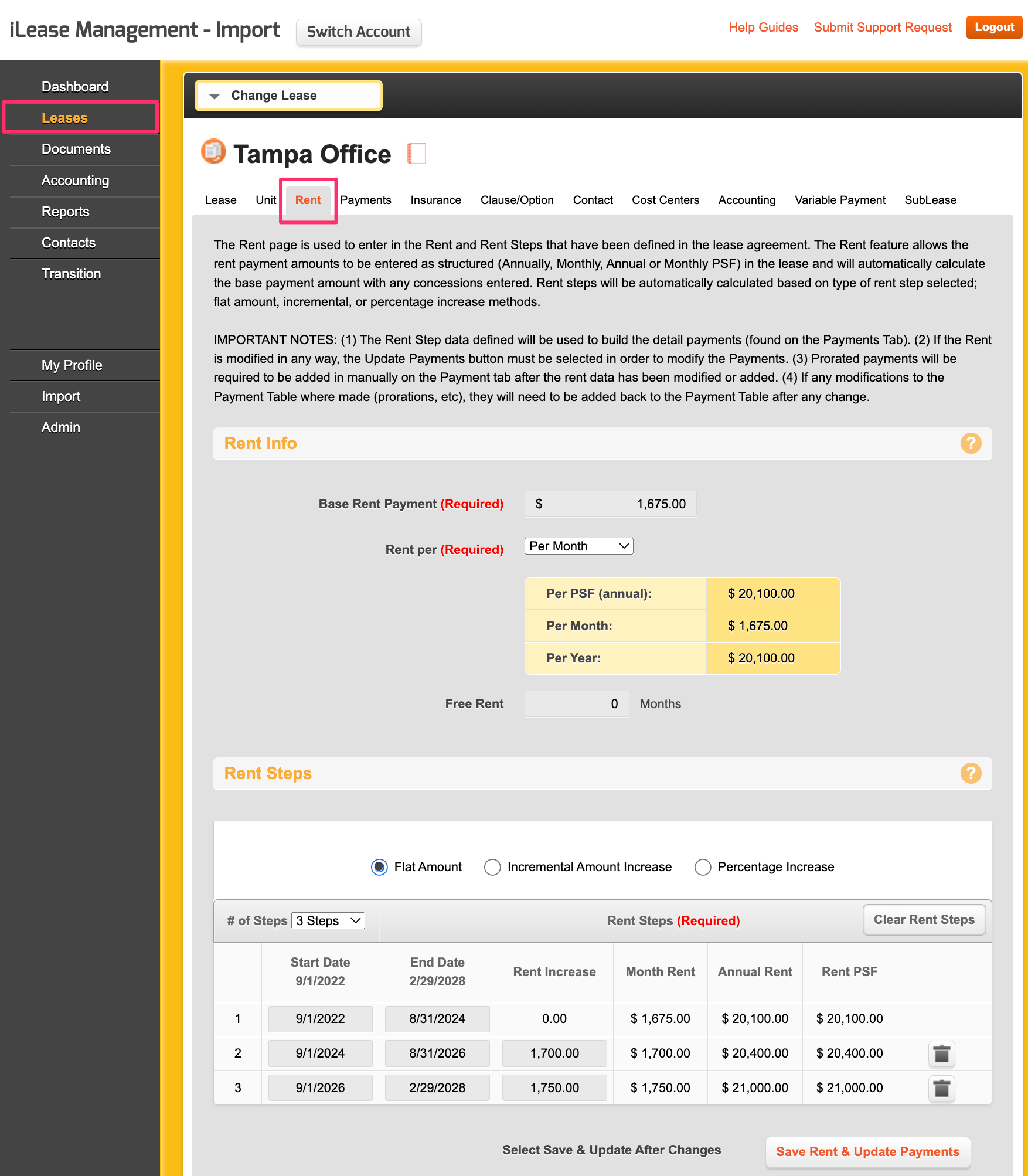The width and height of the screenshot is (1028, 1176).
Task: Open the Rent per Per Month dropdown
Action: [578, 546]
